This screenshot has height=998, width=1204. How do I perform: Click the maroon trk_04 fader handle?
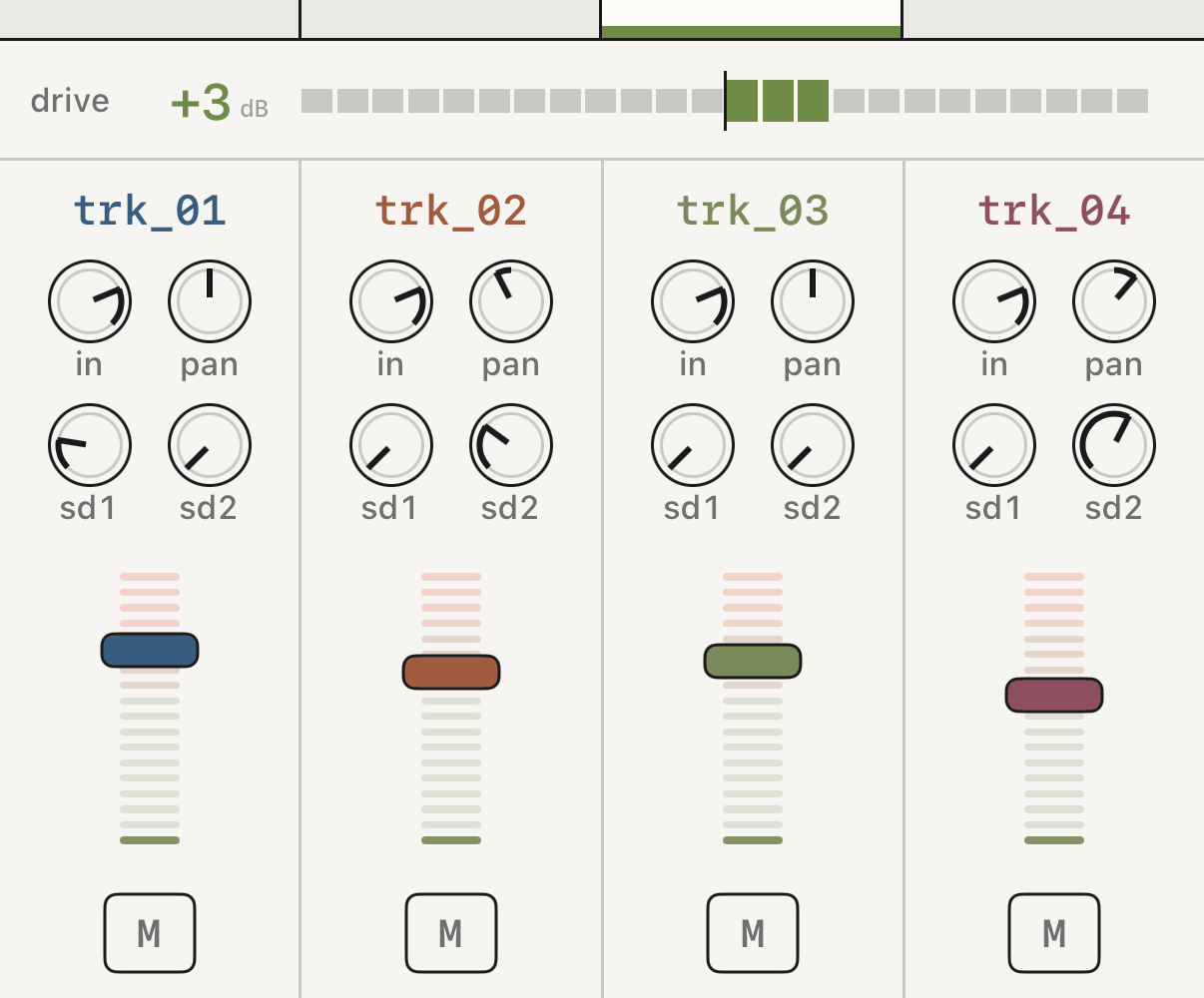coord(1054,695)
